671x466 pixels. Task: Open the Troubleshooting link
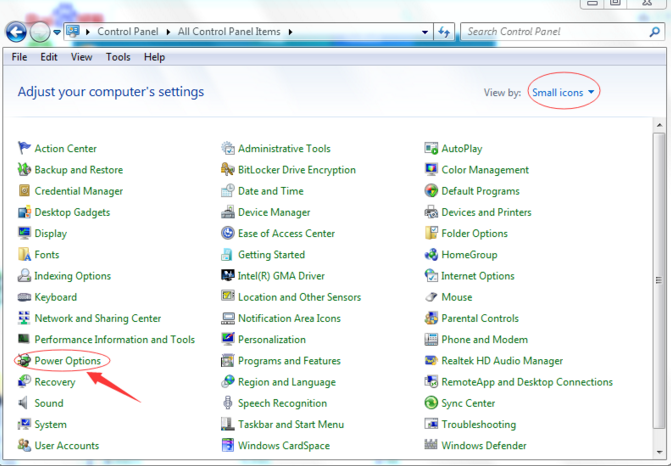(x=478, y=424)
